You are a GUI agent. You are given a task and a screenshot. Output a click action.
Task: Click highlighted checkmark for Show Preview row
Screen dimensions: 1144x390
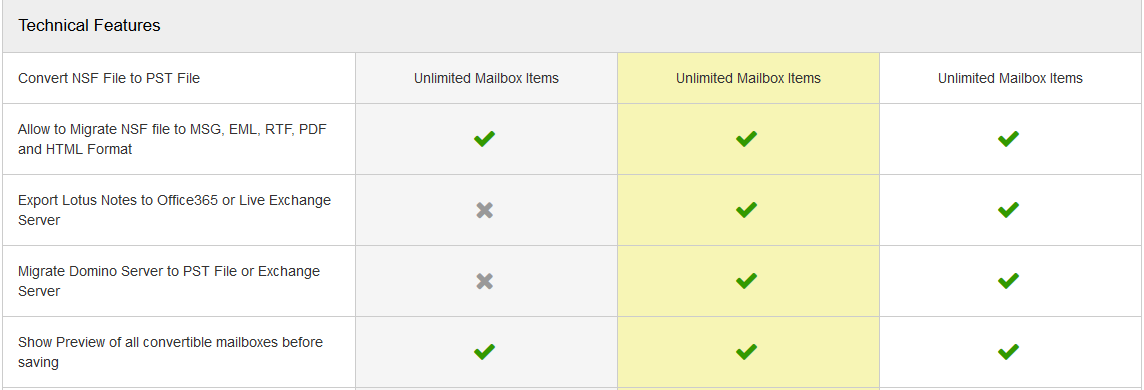[x=746, y=352]
